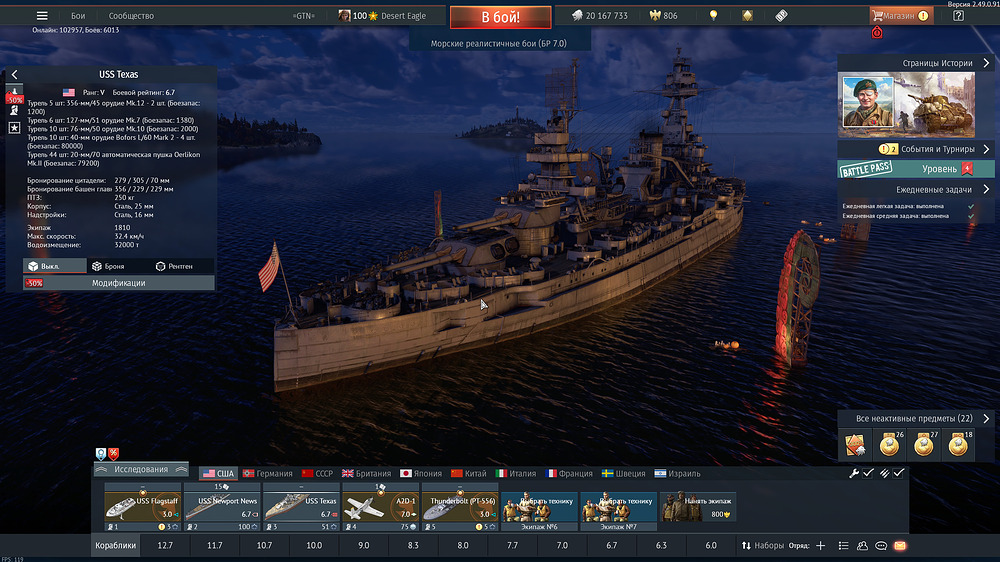Enable the Рентген x-ray view mode
The image size is (1000, 562).
tap(174, 266)
